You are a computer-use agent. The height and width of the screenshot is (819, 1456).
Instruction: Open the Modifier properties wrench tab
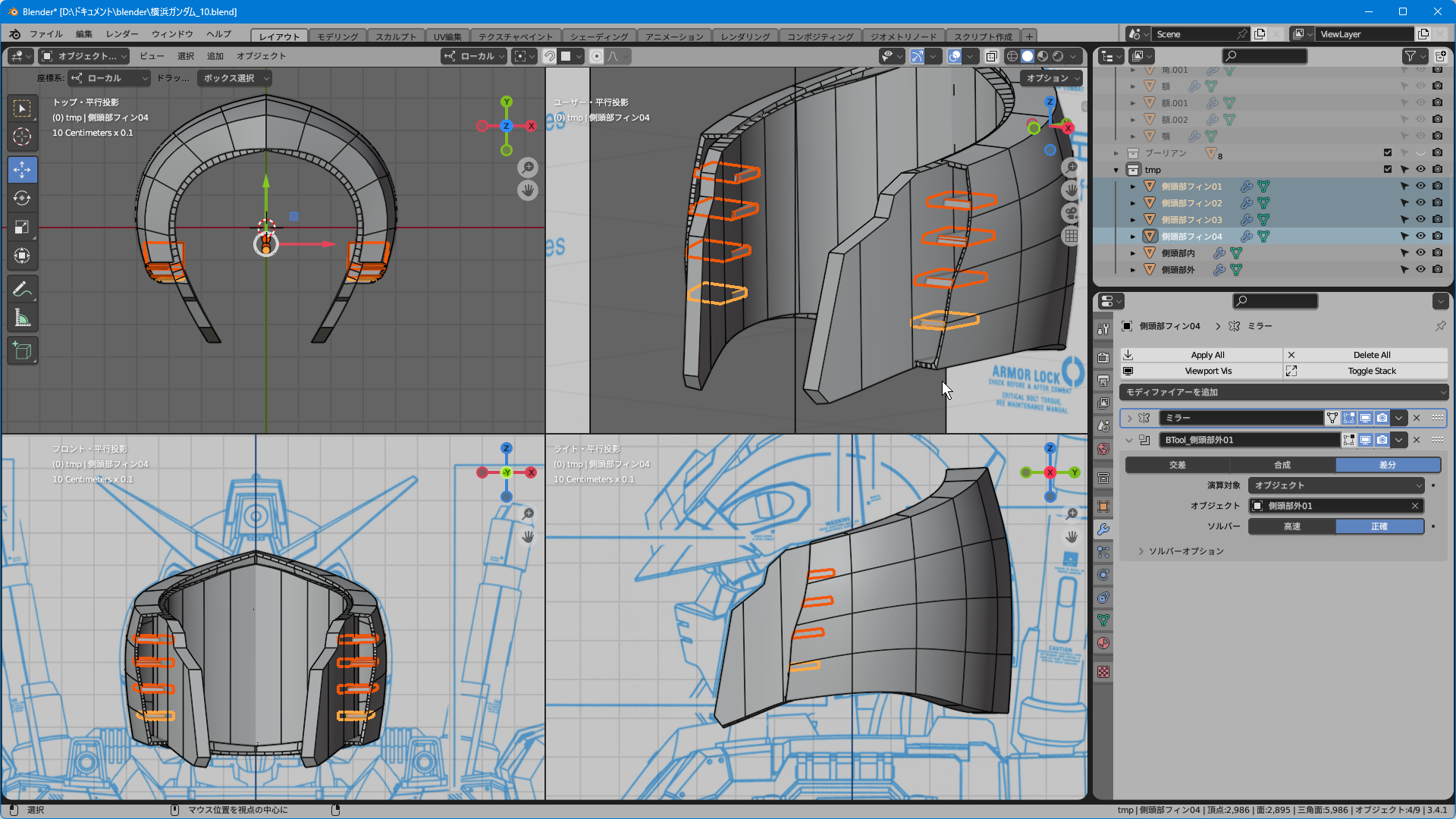point(1103,529)
